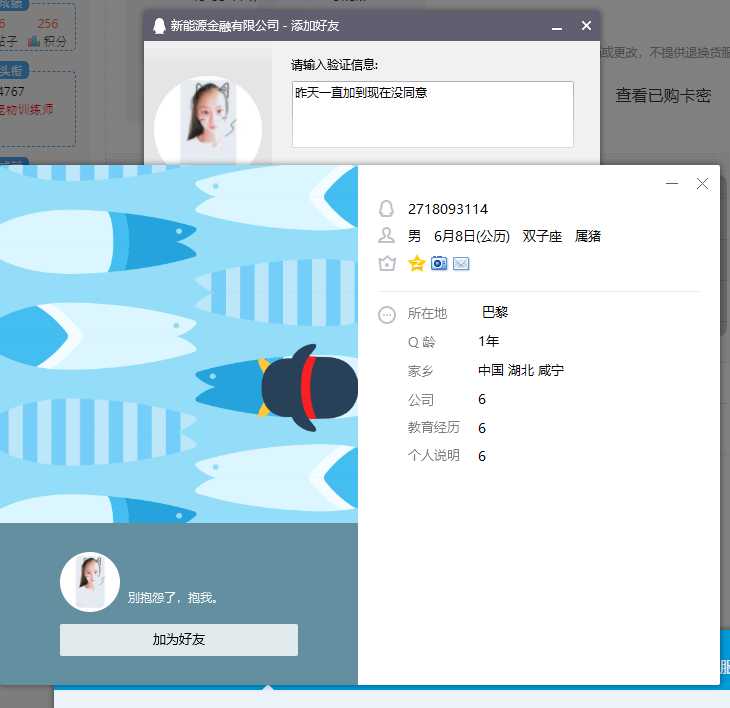Click the zodiac text 双子座

[x=542, y=236]
